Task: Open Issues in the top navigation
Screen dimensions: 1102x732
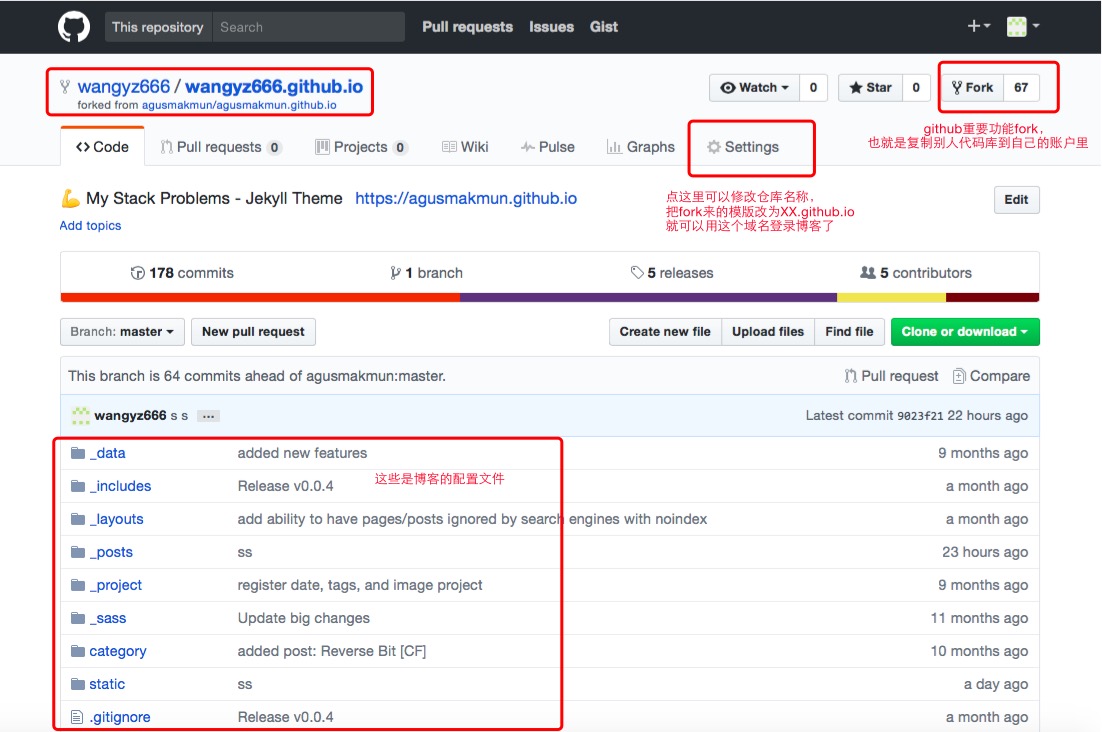Action: [x=551, y=27]
